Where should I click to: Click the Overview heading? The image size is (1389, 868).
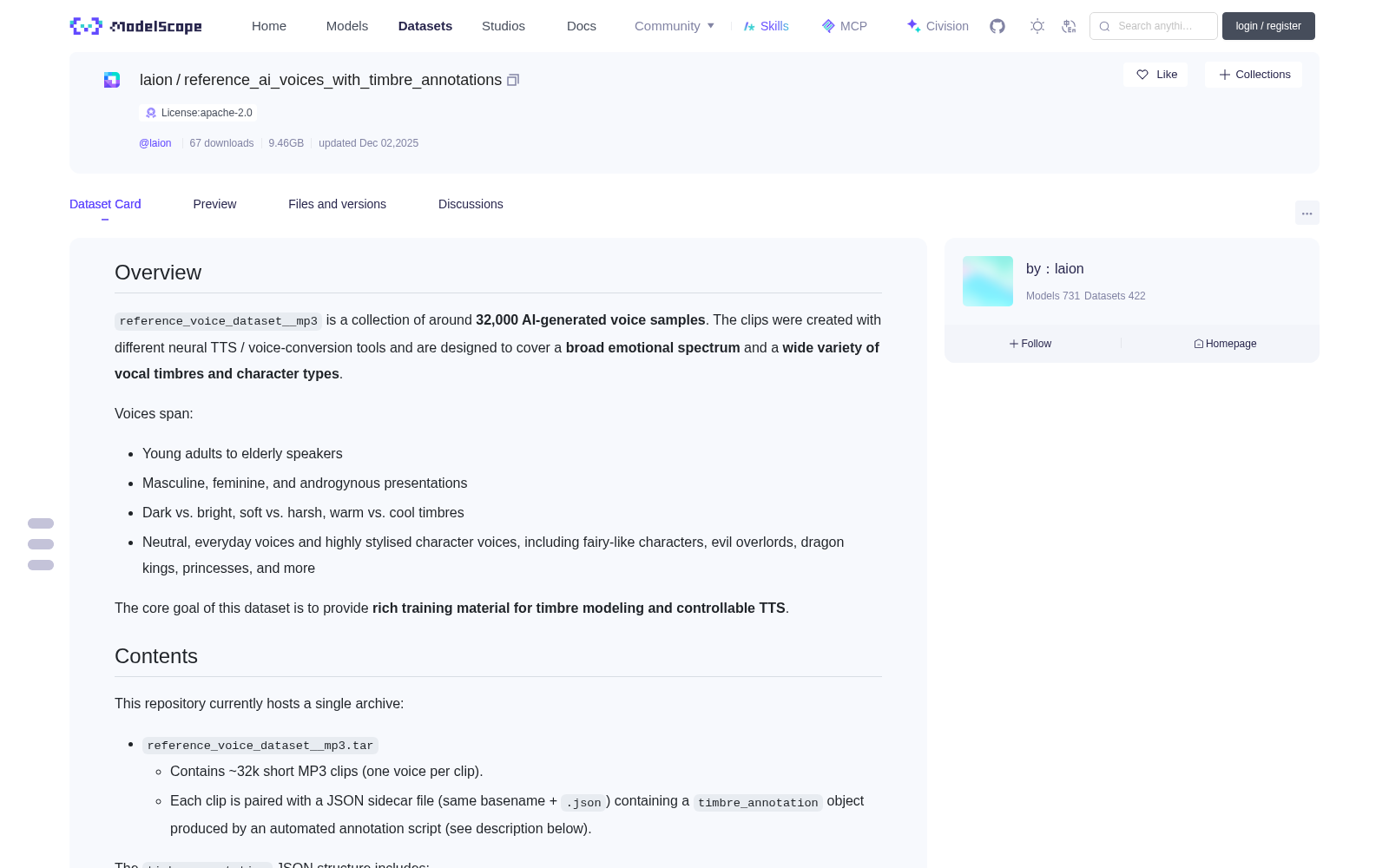(x=158, y=273)
